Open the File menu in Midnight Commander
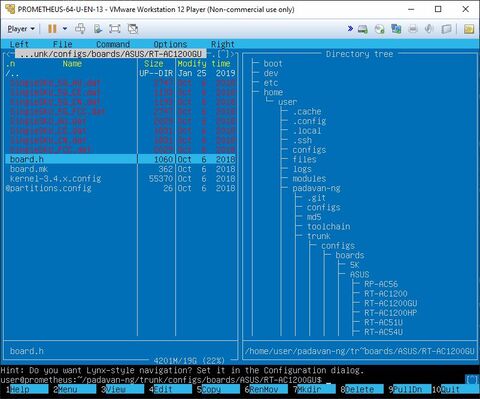480x399 pixels. [62, 44]
